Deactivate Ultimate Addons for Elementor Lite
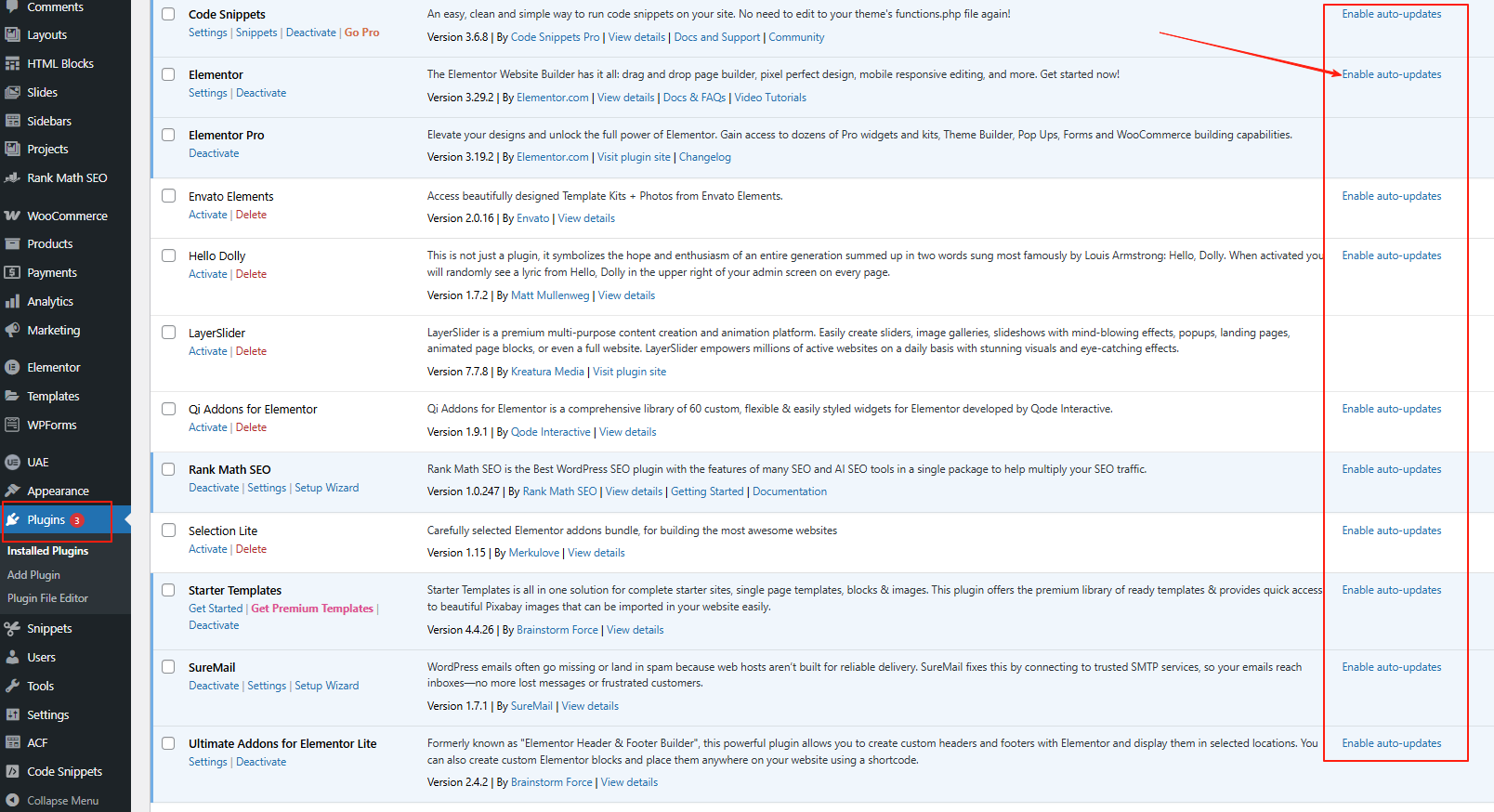The width and height of the screenshot is (1494, 812). click(x=261, y=762)
